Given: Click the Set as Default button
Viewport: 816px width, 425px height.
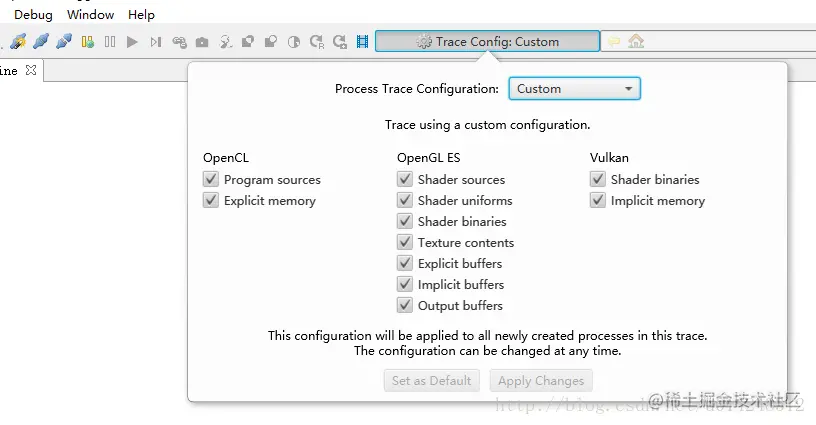Looking at the screenshot, I should coord(431,381).
